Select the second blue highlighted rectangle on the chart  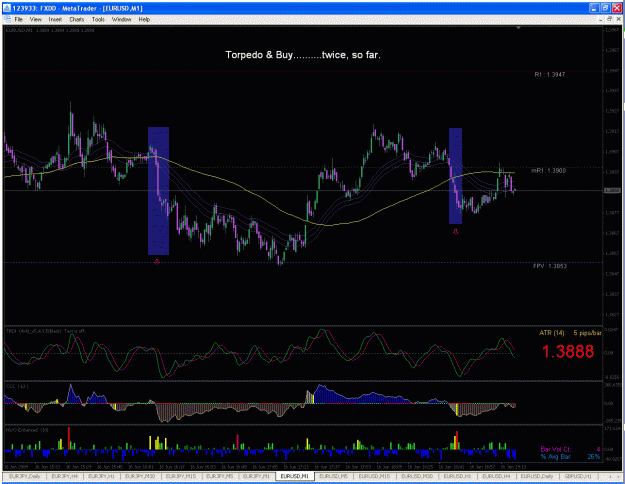tap(455, 175)
